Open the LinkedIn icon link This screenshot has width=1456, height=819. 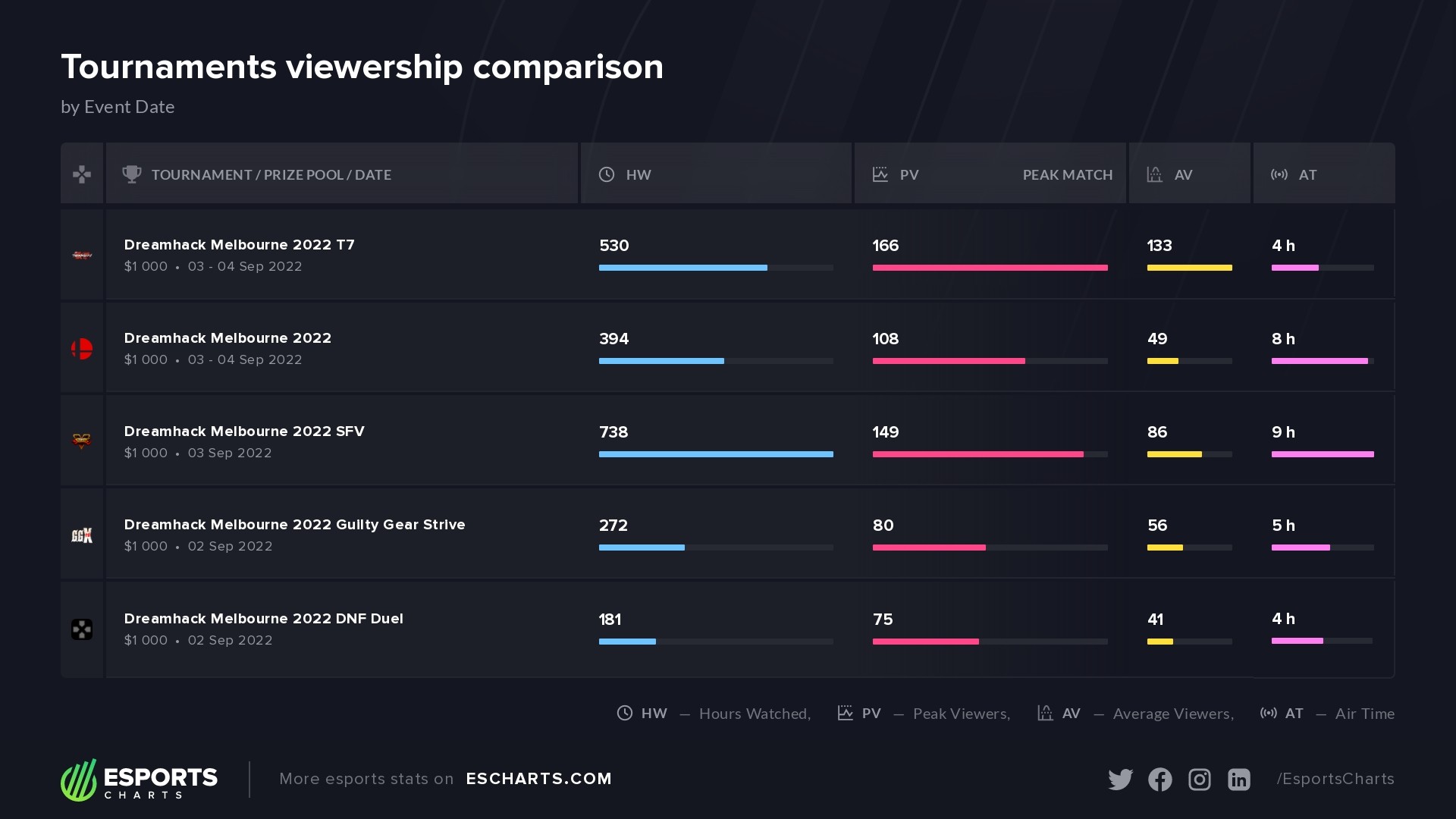(x=1238, y=780)
